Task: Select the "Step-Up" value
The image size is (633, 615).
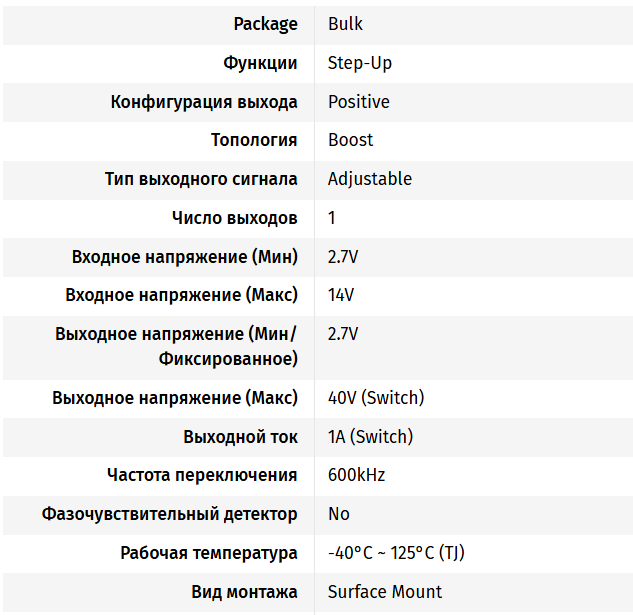Action: click(359, 63)
